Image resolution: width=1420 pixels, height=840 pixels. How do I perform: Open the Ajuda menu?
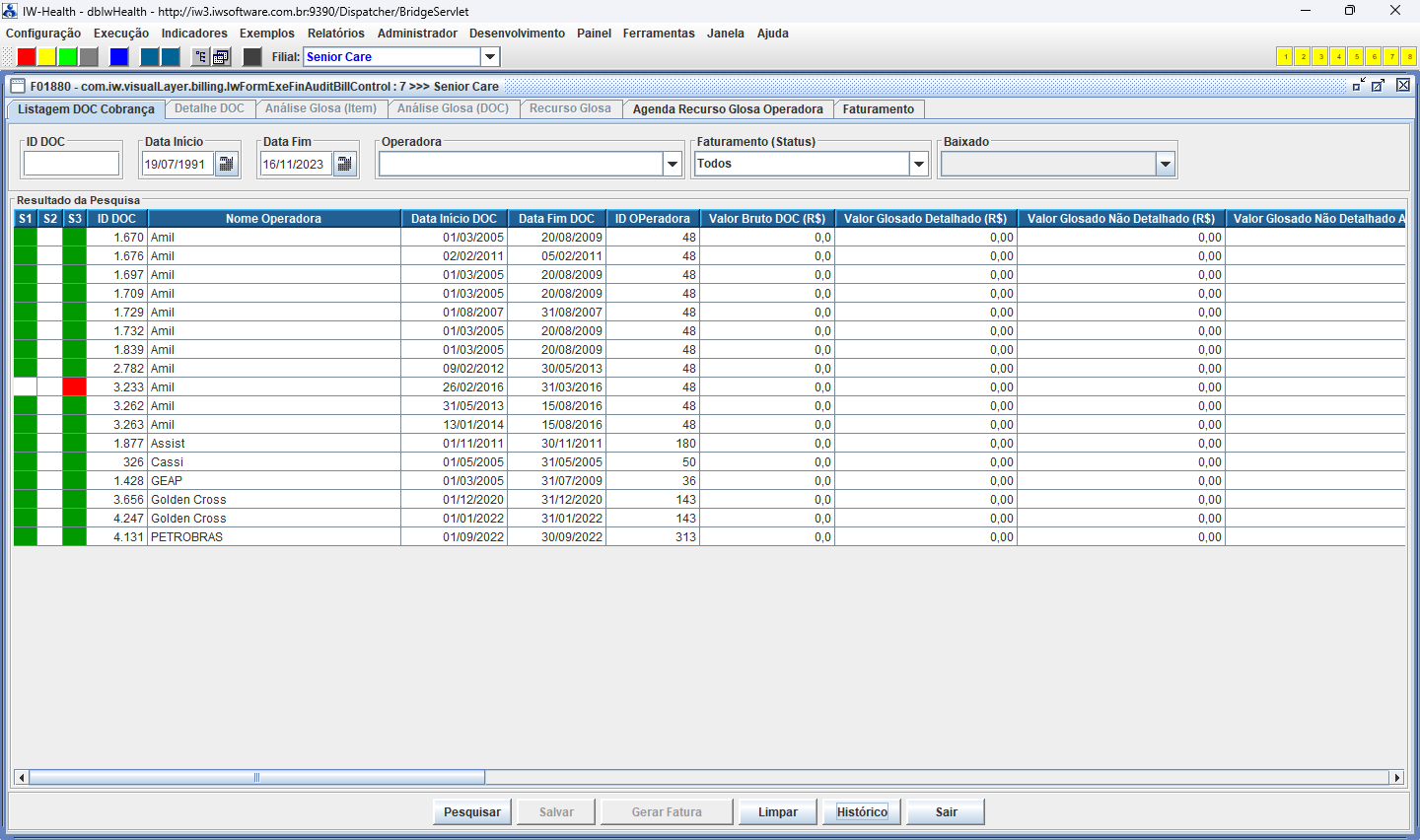click(x=773, y=34)
